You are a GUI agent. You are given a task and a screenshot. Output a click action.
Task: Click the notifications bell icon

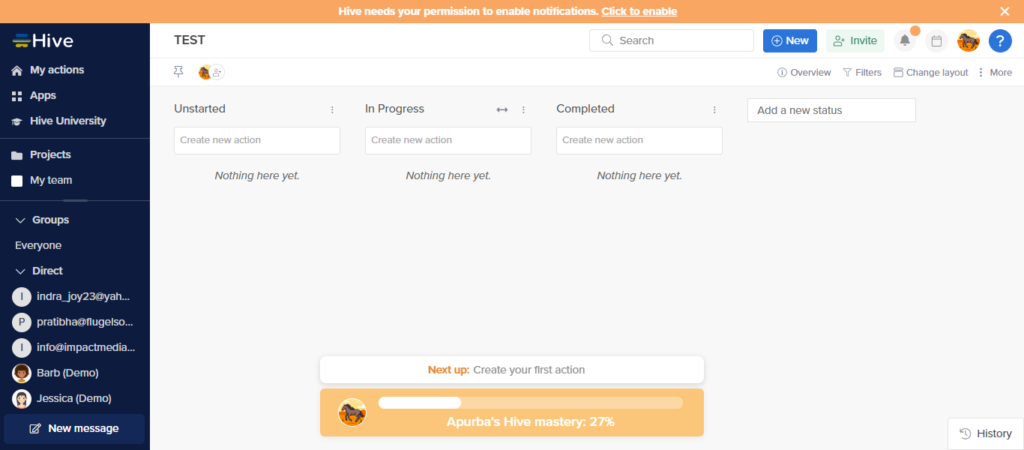tap(905, 41)
